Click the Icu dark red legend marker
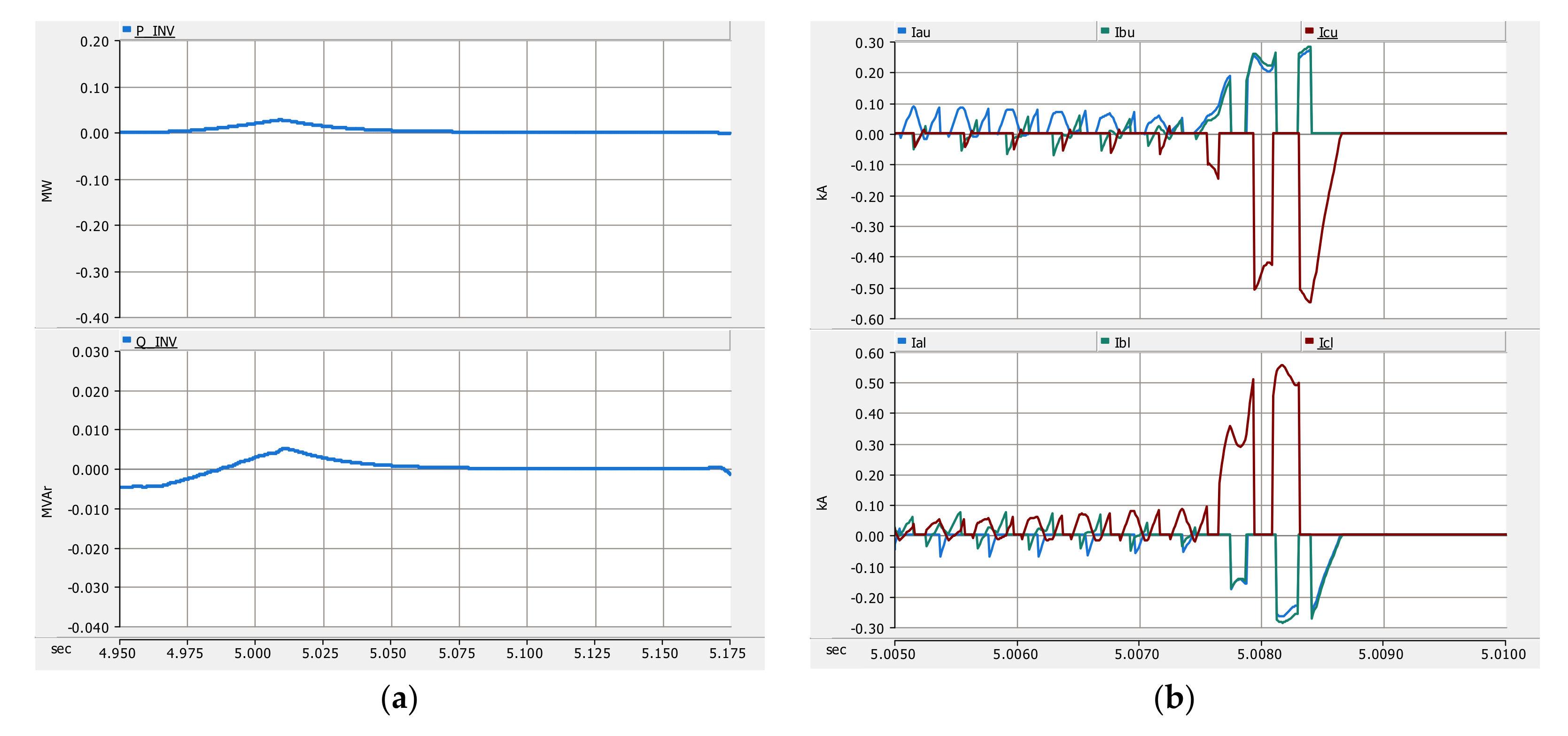The height and width of the screenshot is (736, 1568). pyautogui.click(x=1309, y=31)
